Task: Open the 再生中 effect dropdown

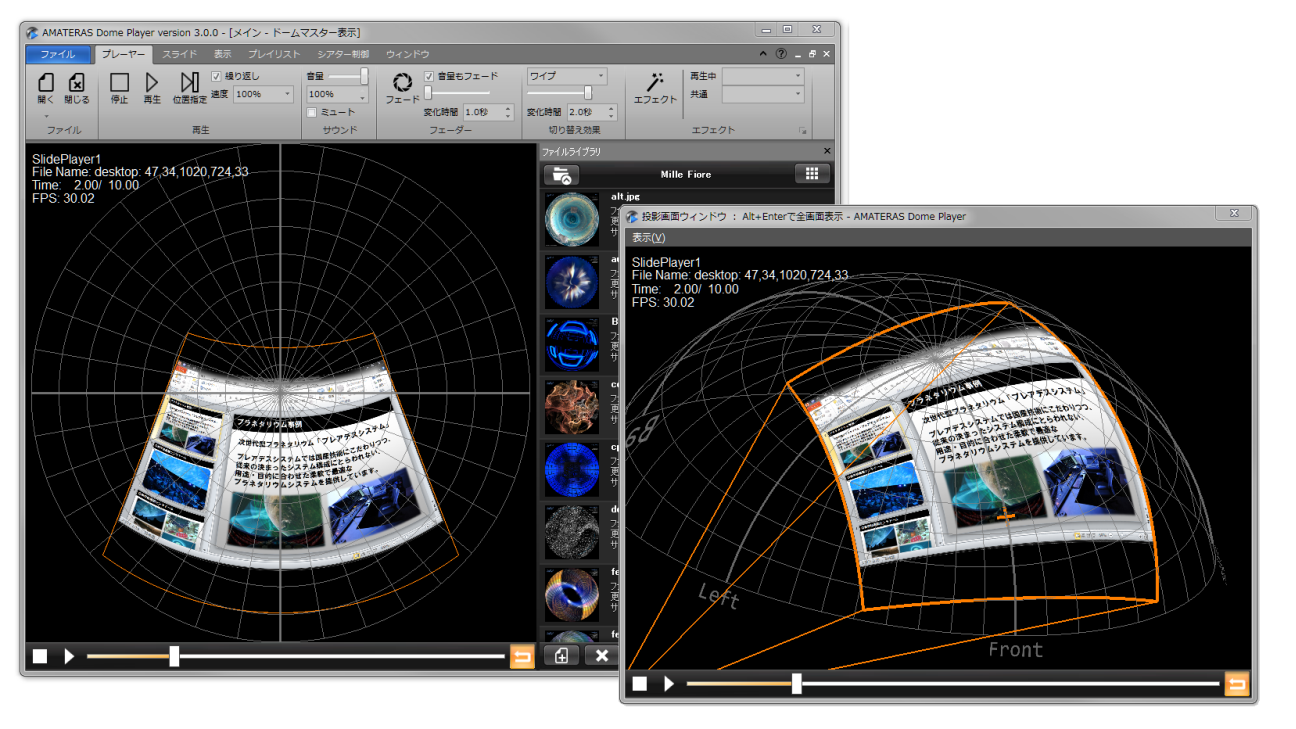Action: pyautogui.click(x=763, y=76)
